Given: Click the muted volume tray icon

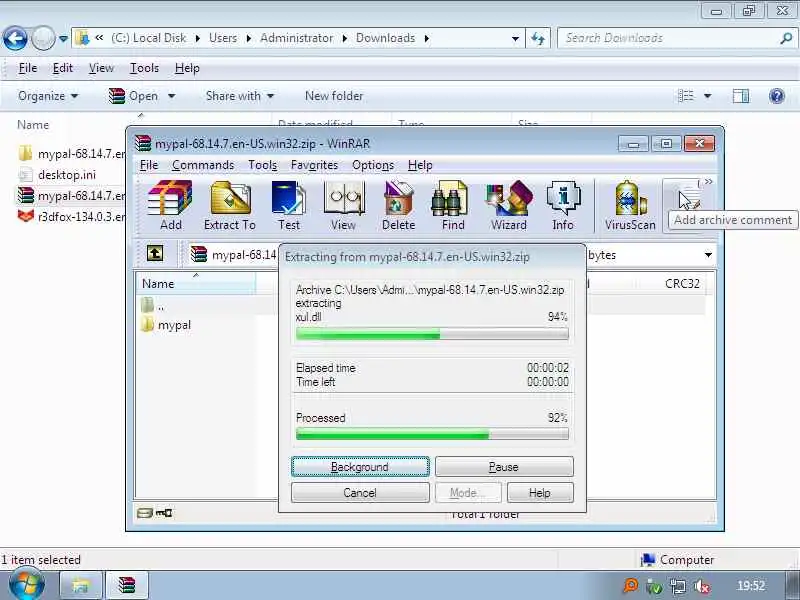Looking at the screenshot, I should 703,586.
